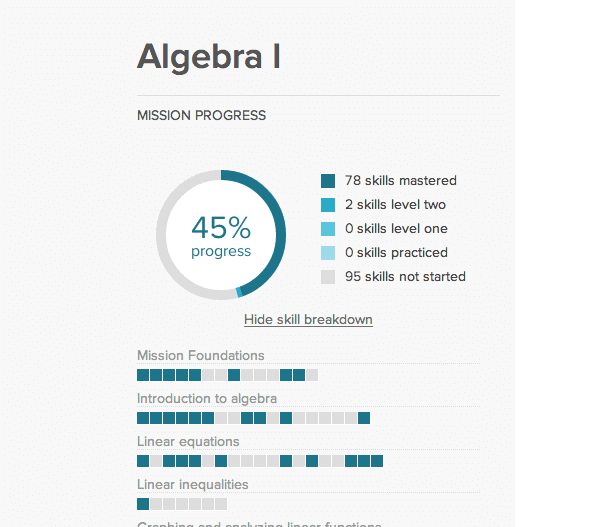This screenshot has height=527, width=613.
Task: Click the 45% progress donut chart center
Action: [x=221, y=235]
